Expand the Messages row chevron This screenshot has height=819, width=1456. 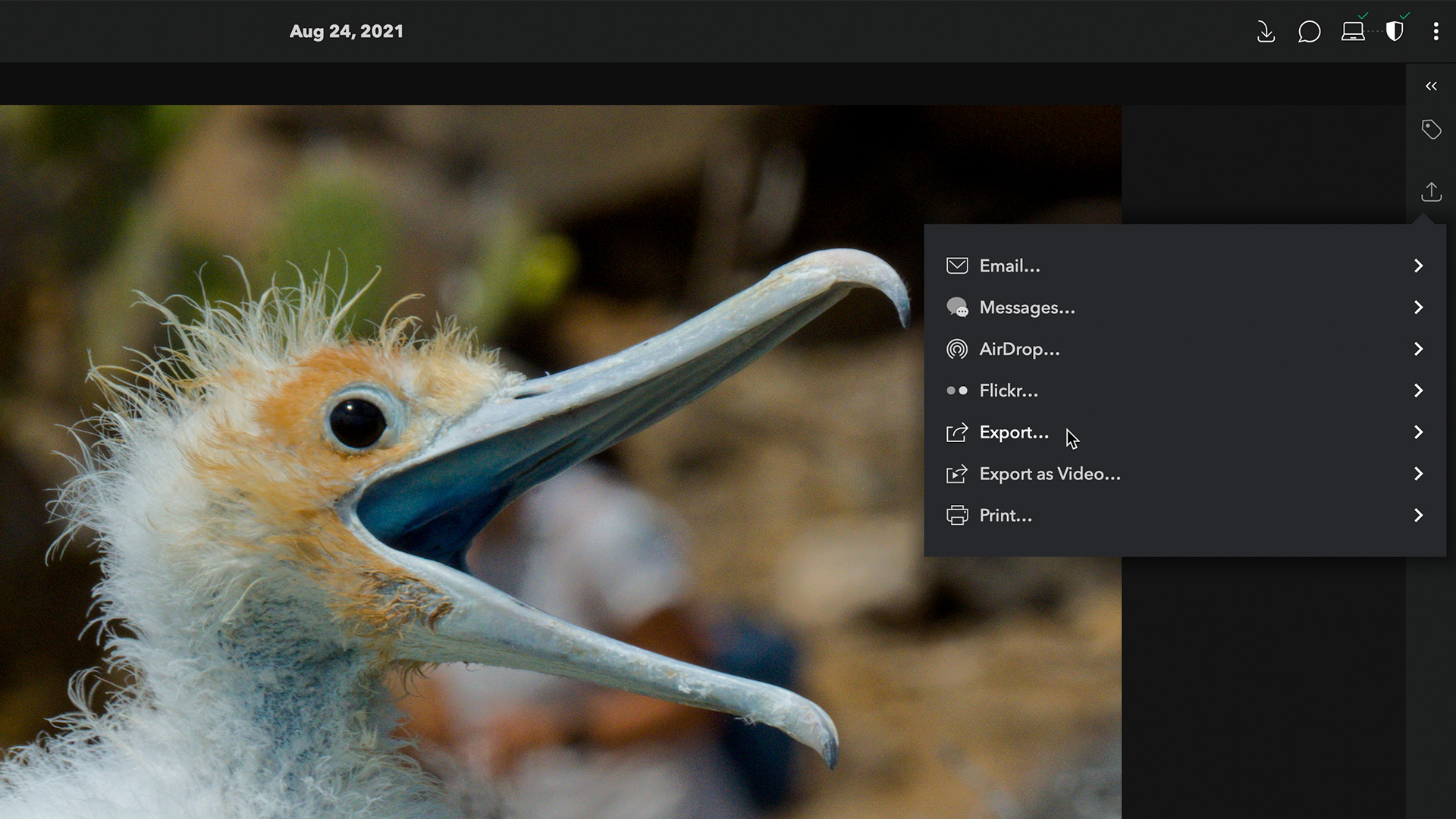point(1418,307)
